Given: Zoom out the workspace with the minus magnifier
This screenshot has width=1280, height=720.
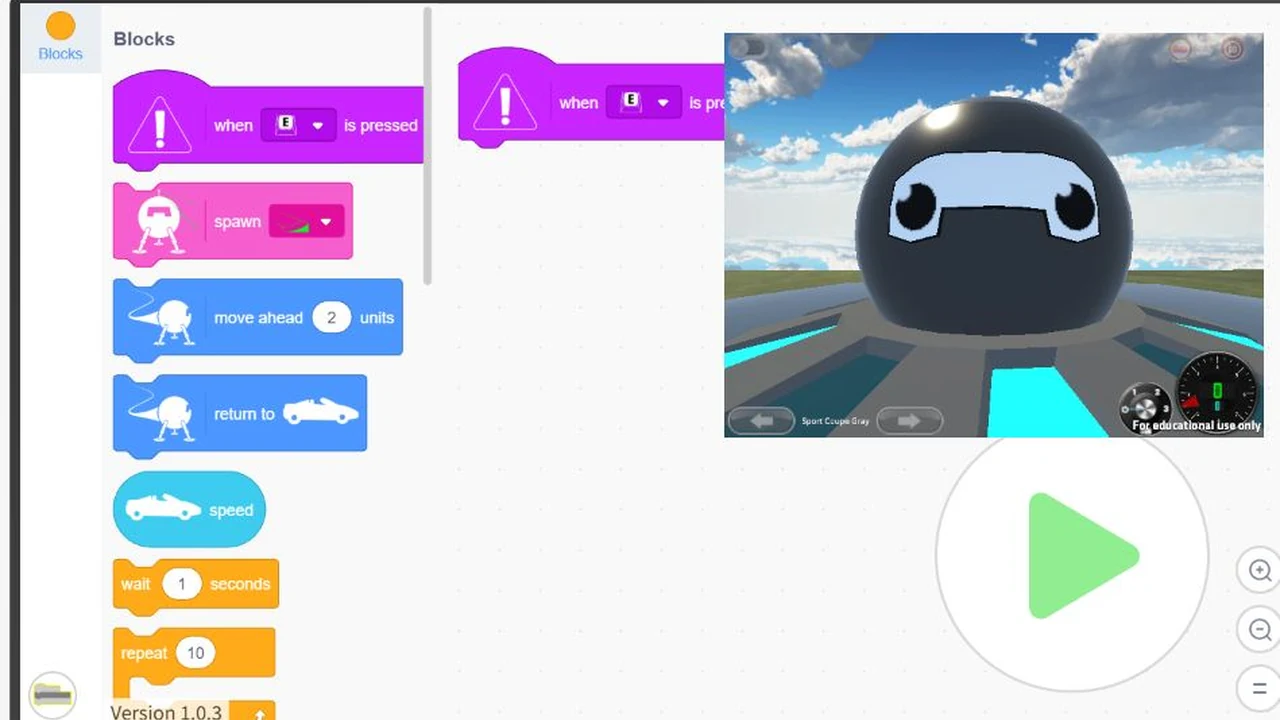Looking at the screenshot, I should point(1259,630).
